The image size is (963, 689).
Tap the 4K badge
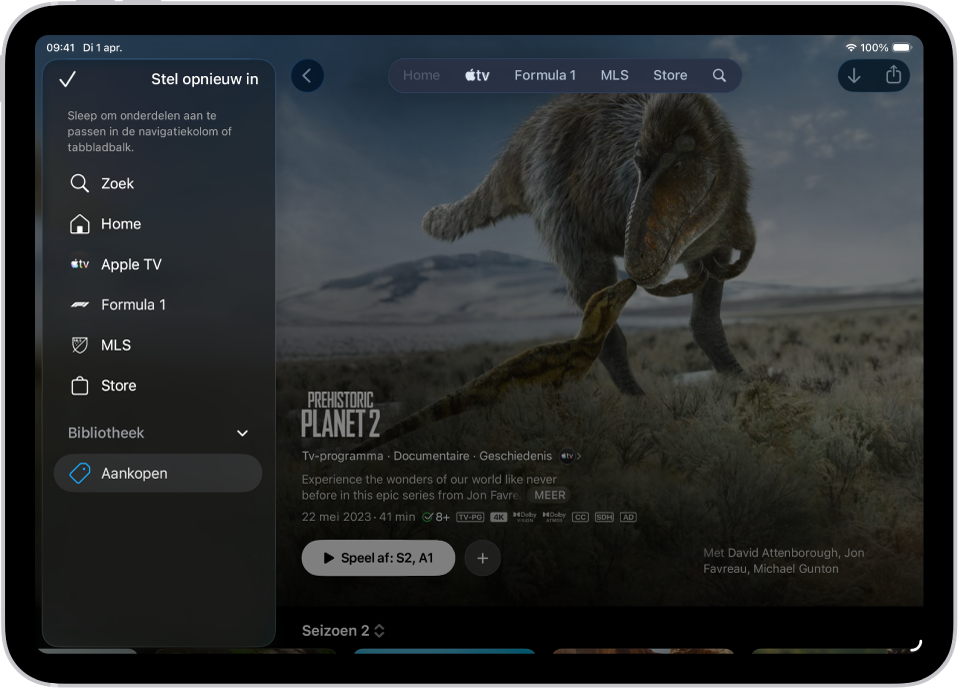pyautogui.click(x=498, y=517)
